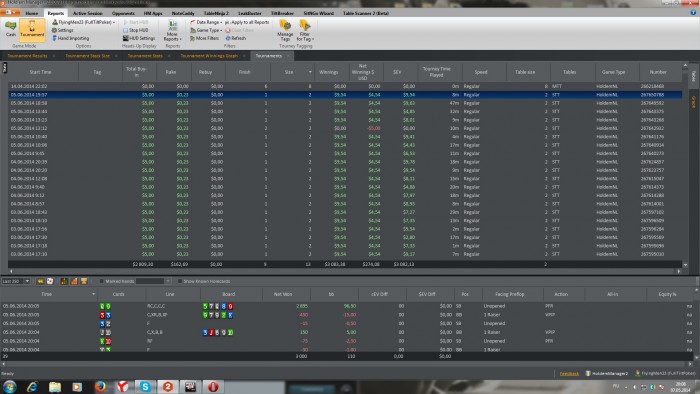The height and width of the screenshot is (394, 700).
Task: Open the collapsed Graph side panel
Action: coord(694,102)
